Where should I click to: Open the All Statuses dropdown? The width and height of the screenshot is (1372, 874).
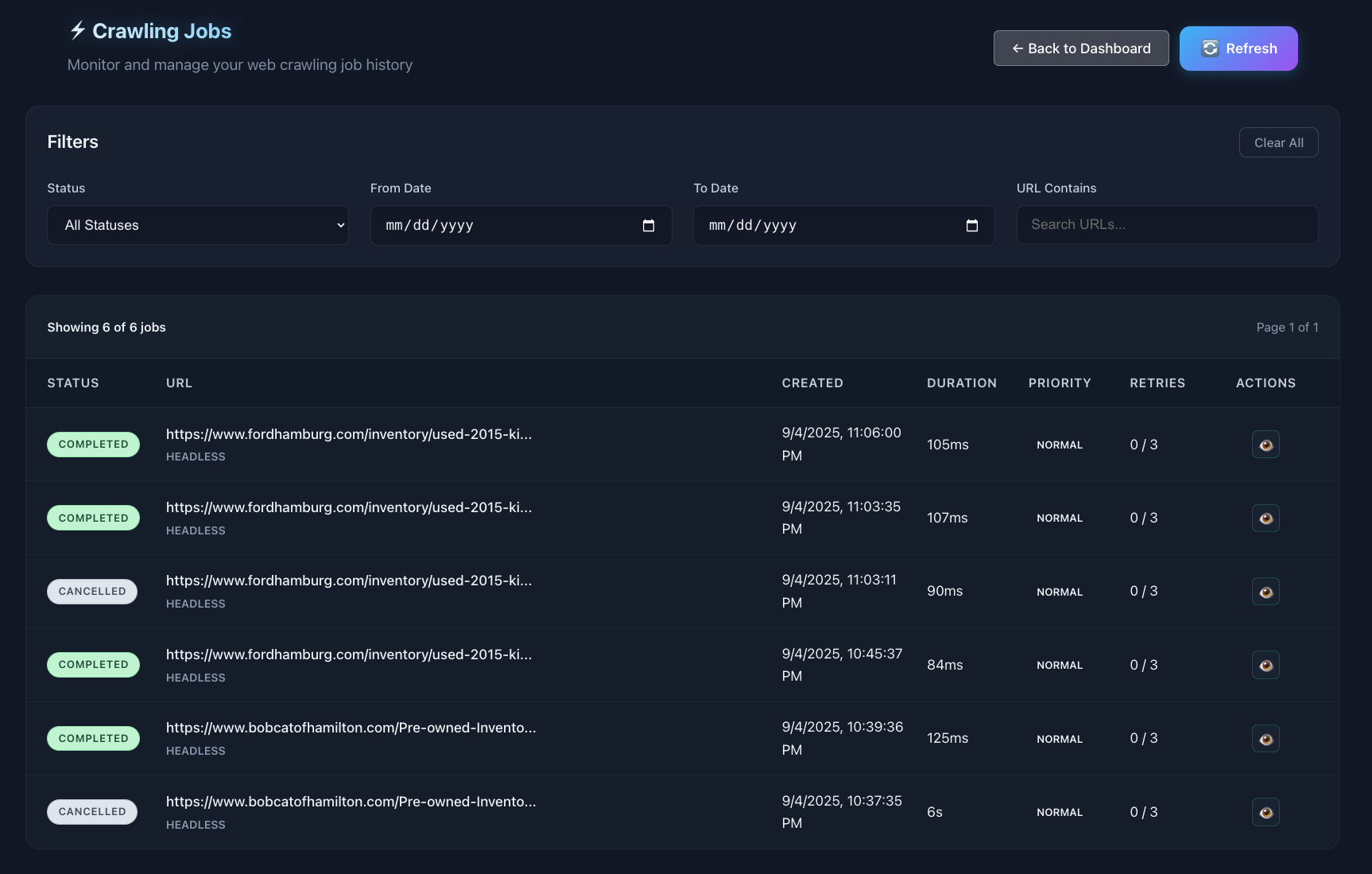pos(197,225)
